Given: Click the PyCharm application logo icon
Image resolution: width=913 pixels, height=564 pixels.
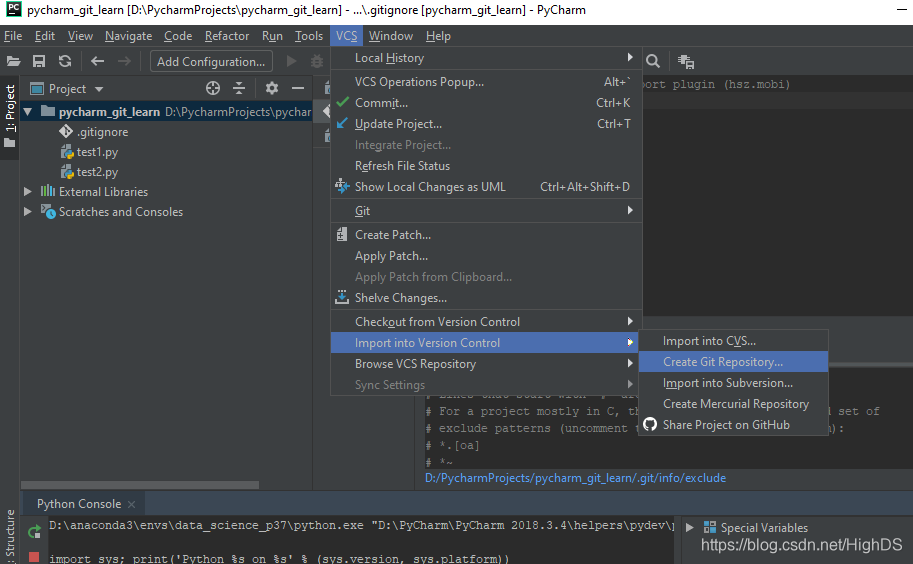Looking at the screenshot, I should click(x=13, y=10).
